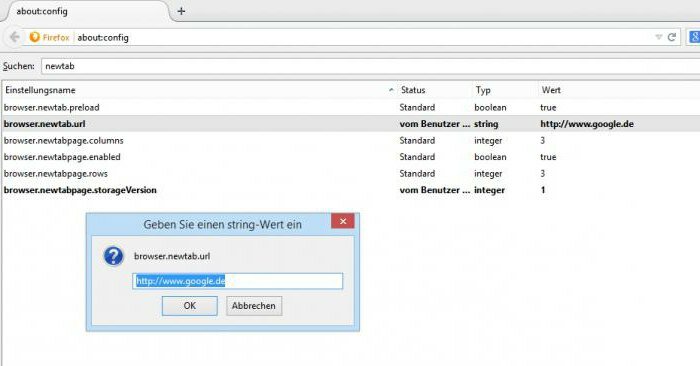Sort by the Status column header
Viewport: 700px width, 366px height.
coord(413,90)
